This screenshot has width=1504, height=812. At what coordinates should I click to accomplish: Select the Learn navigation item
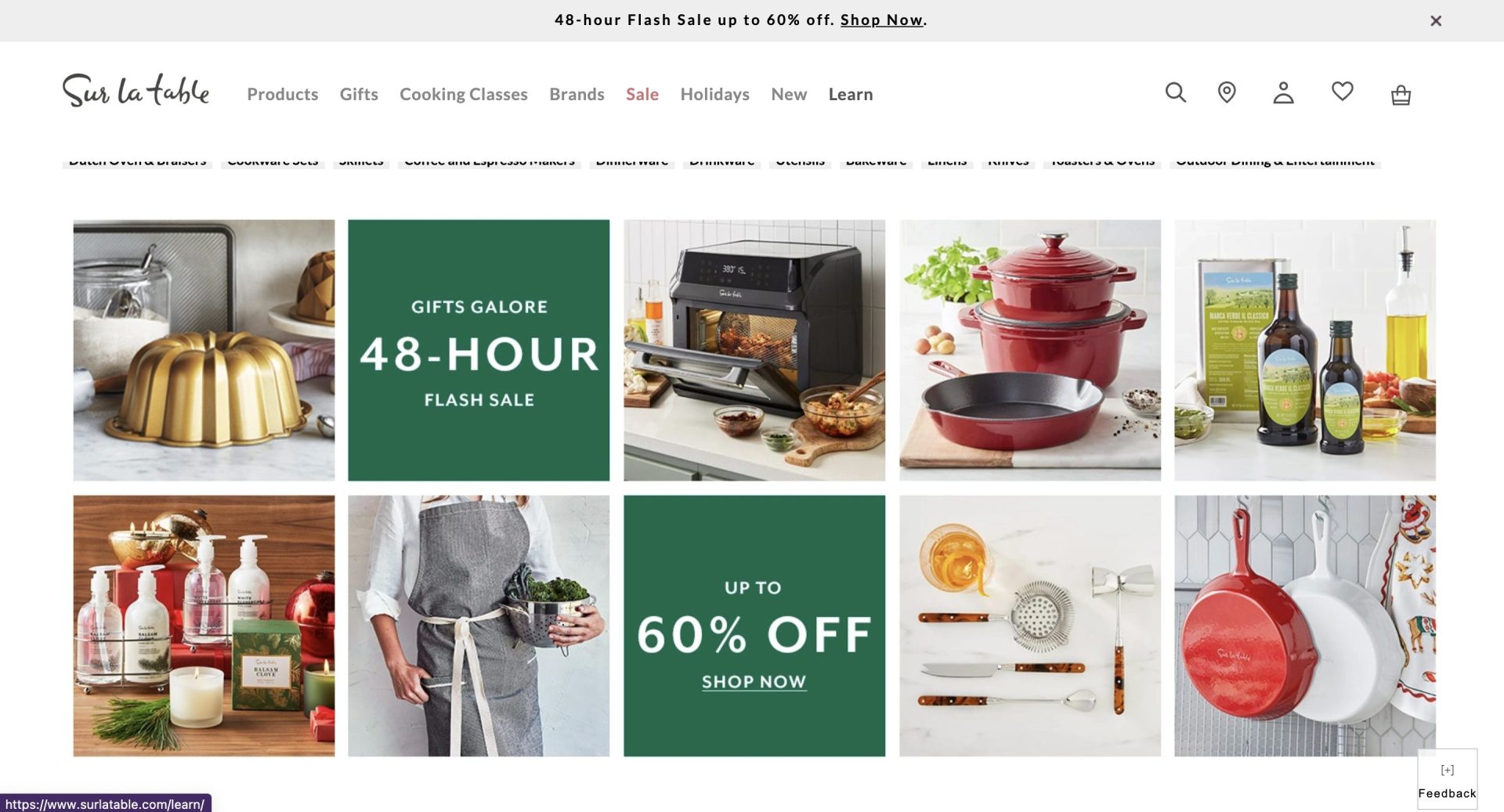851,94
